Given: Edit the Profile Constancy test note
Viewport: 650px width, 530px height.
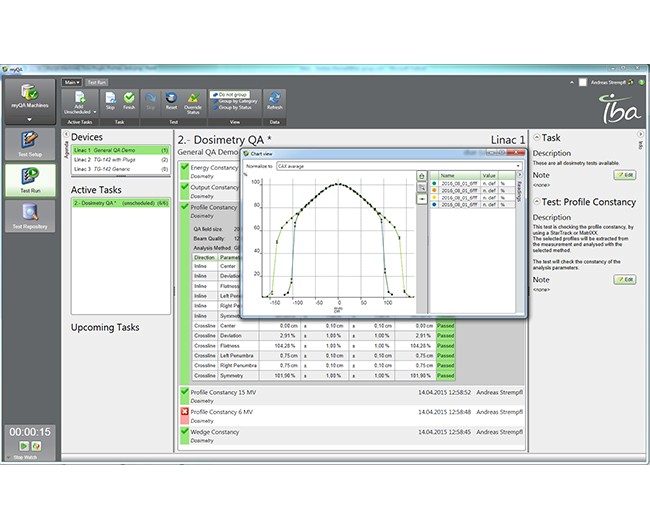Looking at the screenshot, I should (625, 280).
